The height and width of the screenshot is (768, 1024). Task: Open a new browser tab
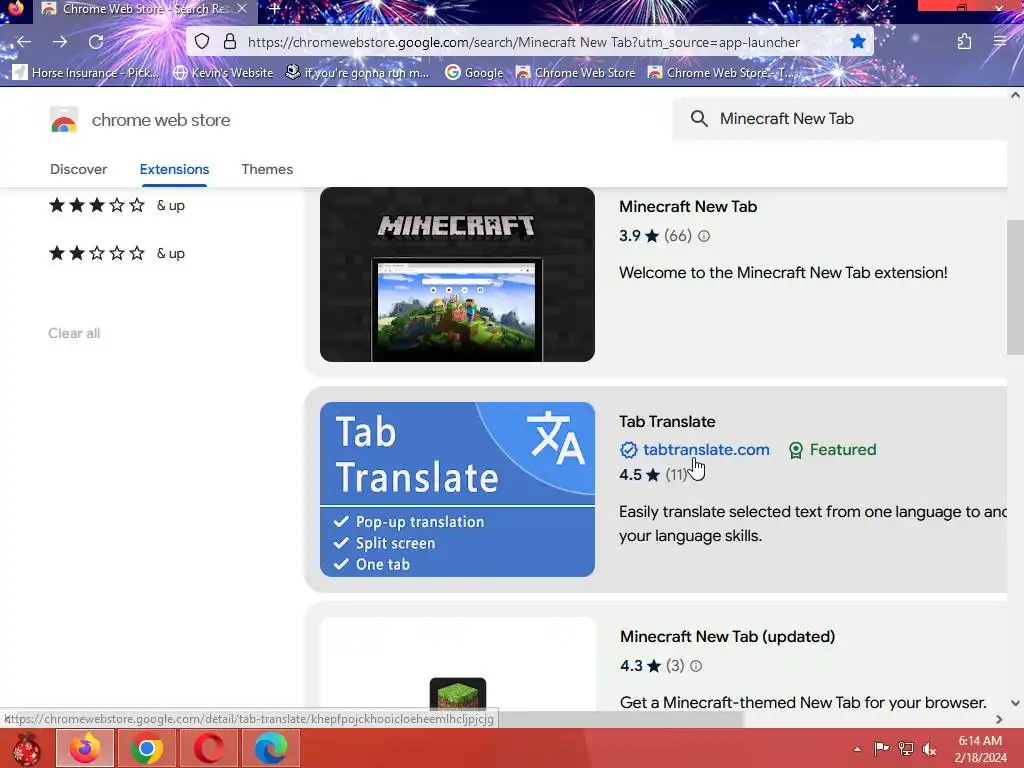(x=274, y=9)
